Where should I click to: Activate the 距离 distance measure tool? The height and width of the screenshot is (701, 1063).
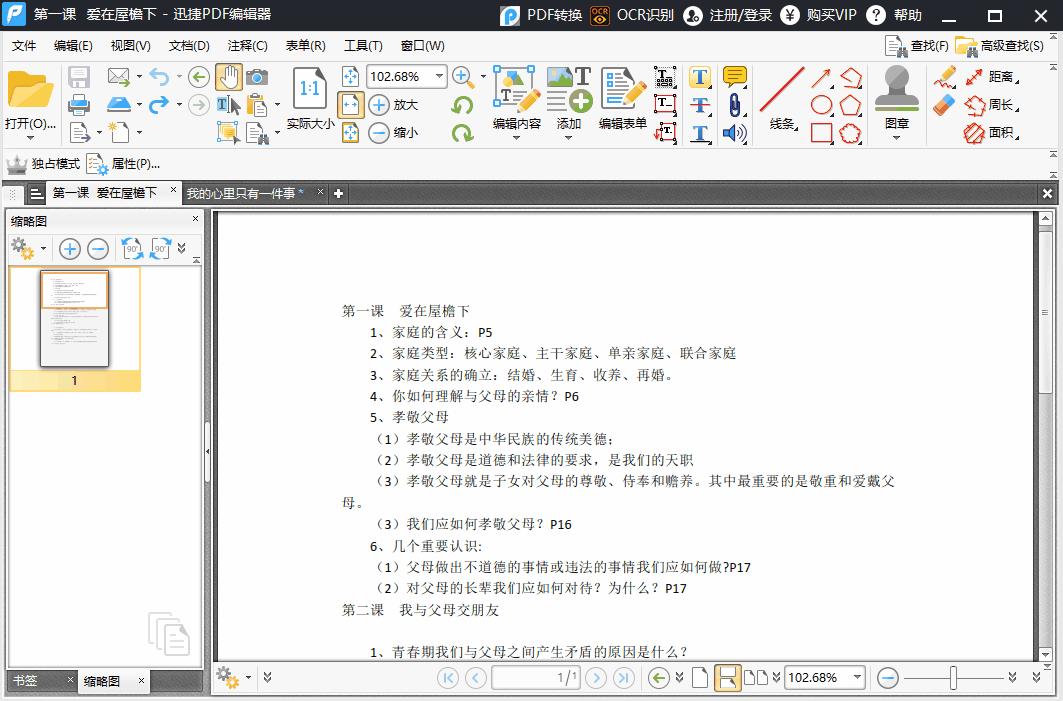997,75
